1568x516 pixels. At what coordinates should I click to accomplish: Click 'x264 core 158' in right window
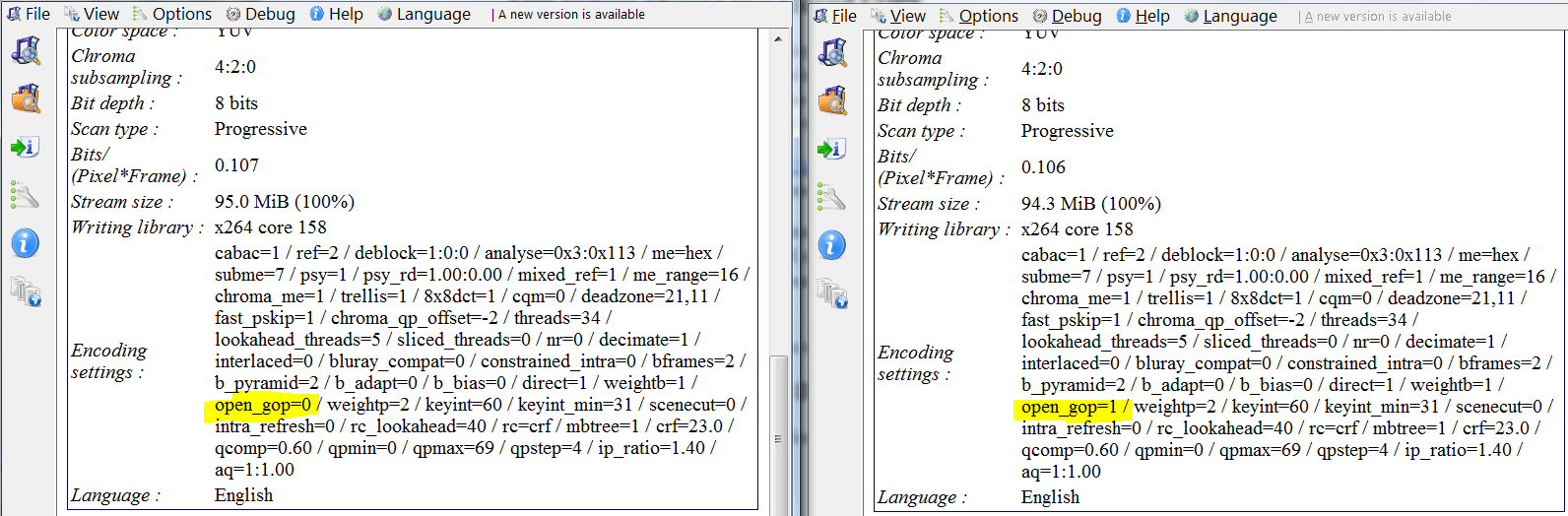[x=1077, y=229]
